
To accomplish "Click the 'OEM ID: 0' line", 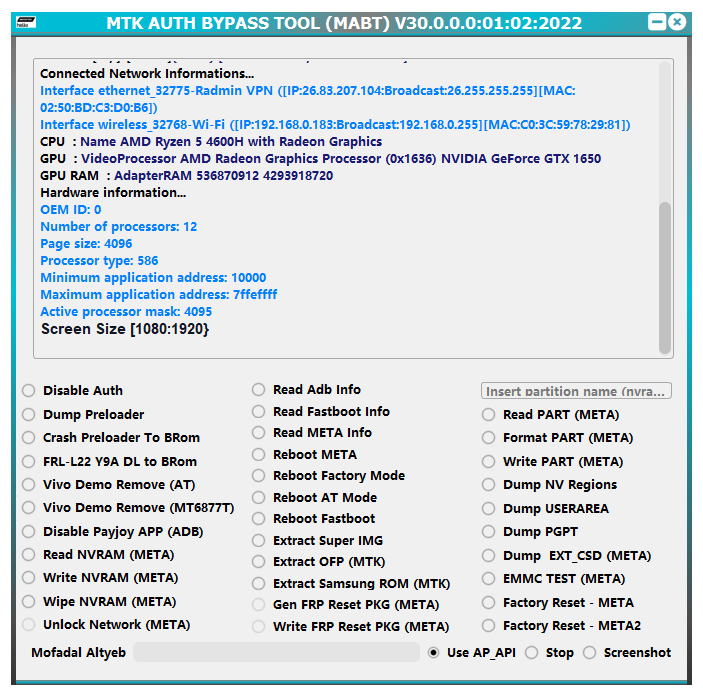I will tap(71, 210).
